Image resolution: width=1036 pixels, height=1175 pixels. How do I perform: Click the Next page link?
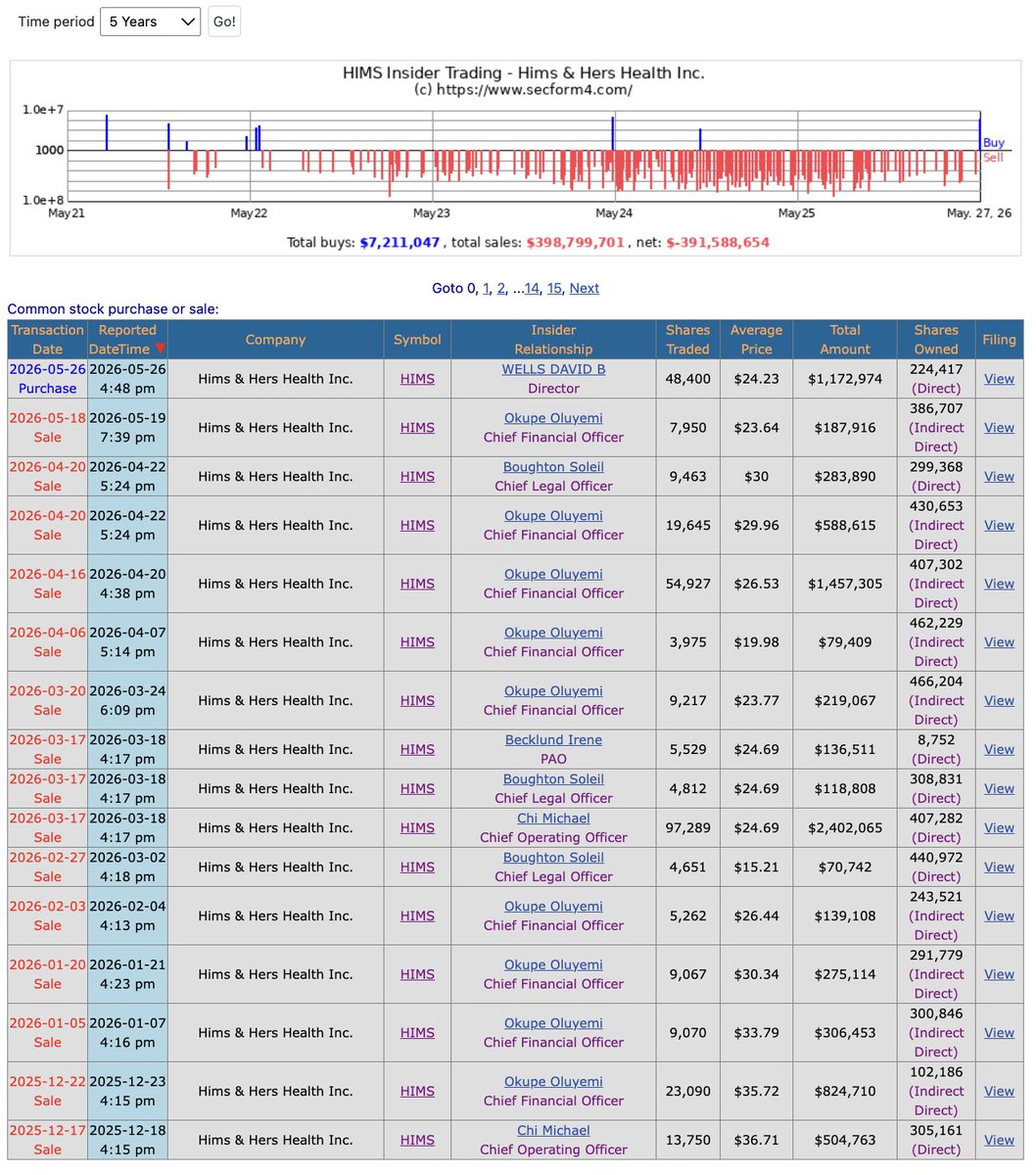585,288
